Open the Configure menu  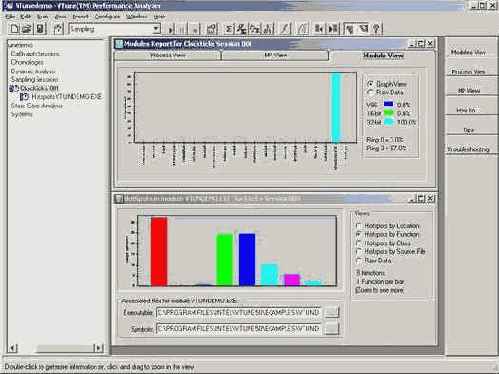click(x=107, y=16)
